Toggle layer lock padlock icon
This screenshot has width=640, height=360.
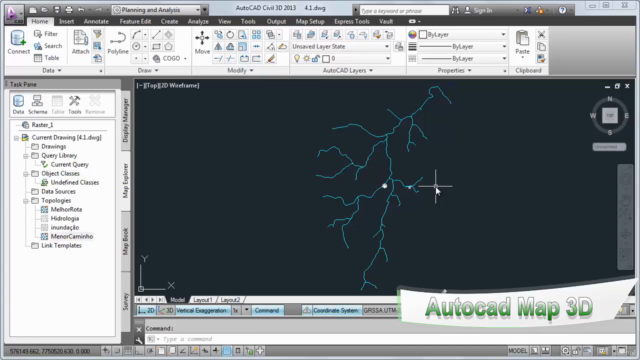[x=316, y=59]
